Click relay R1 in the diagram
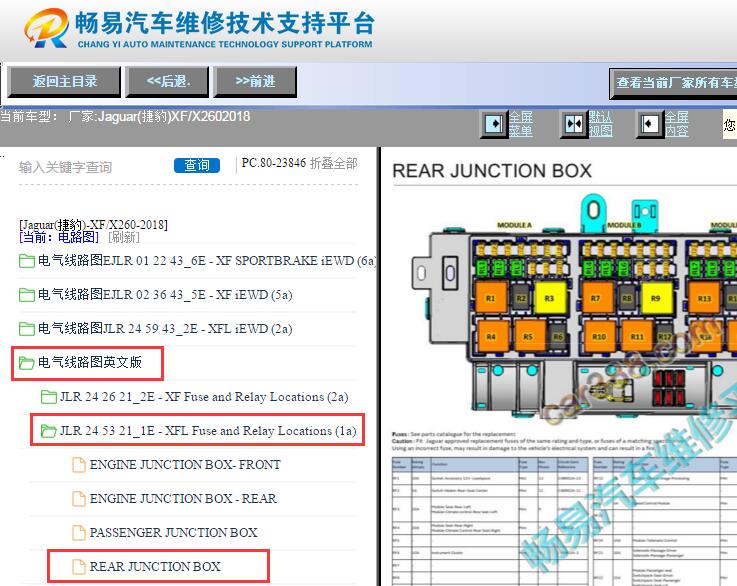737x586 pixels. [491, 298]
